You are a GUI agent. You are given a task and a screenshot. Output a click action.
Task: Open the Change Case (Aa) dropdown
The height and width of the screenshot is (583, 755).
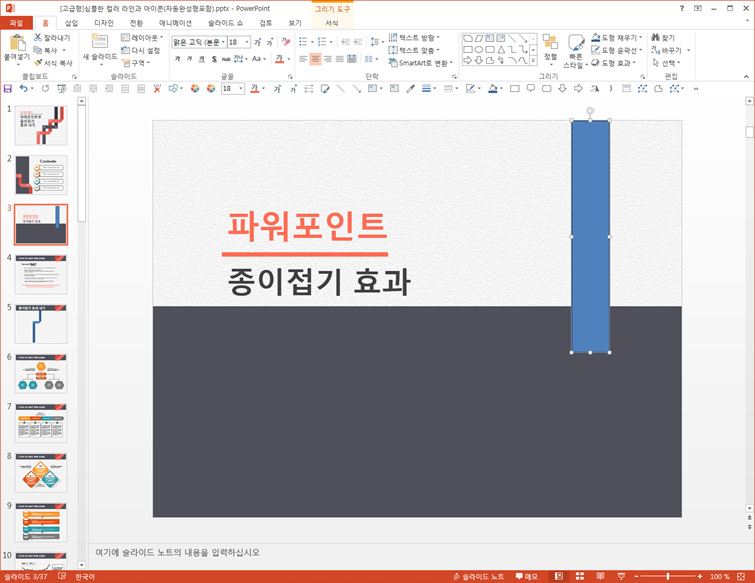tap(259, 59)
